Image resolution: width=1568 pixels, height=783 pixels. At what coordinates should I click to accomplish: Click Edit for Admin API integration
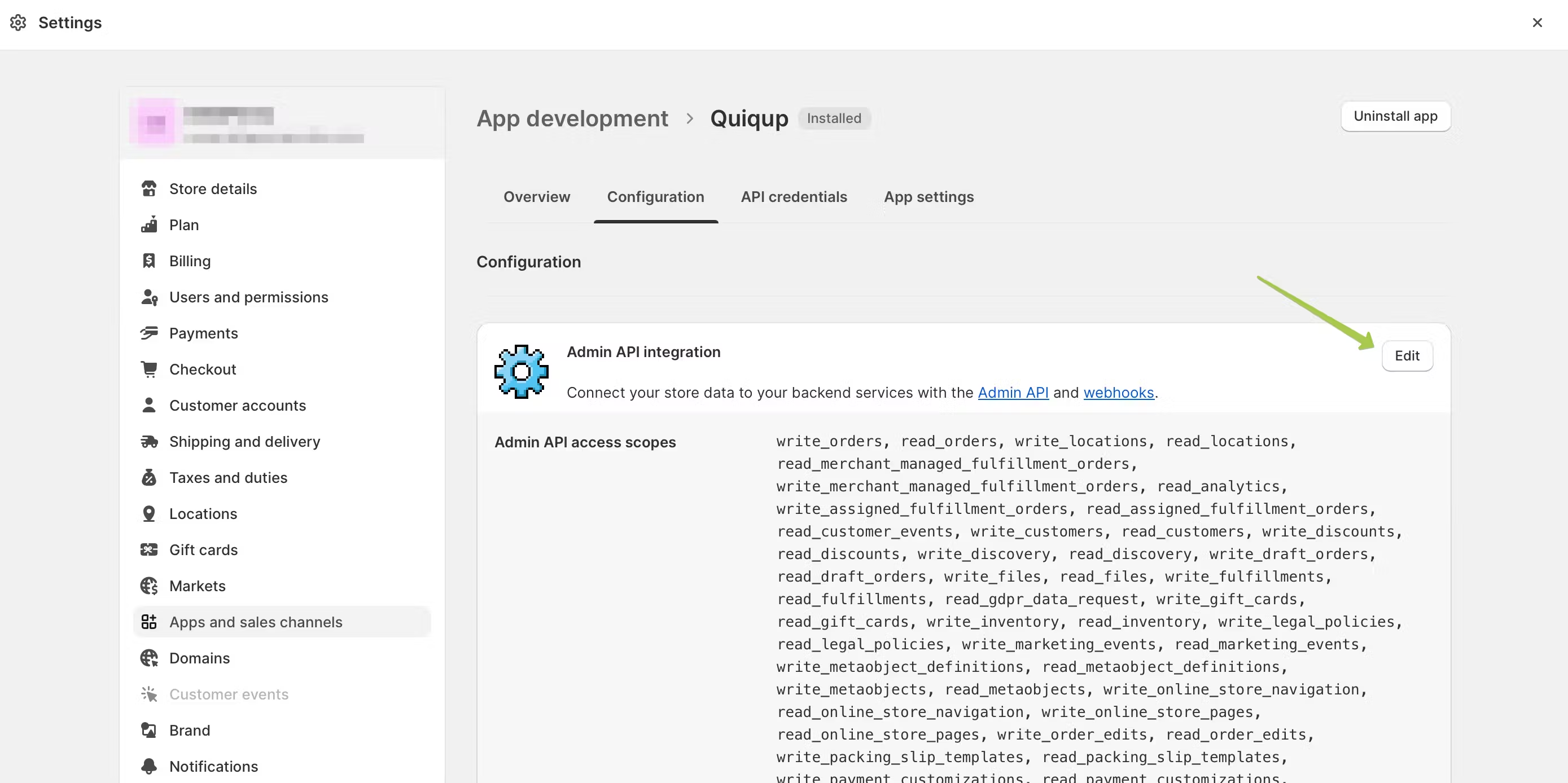[x=1407, y=356]
